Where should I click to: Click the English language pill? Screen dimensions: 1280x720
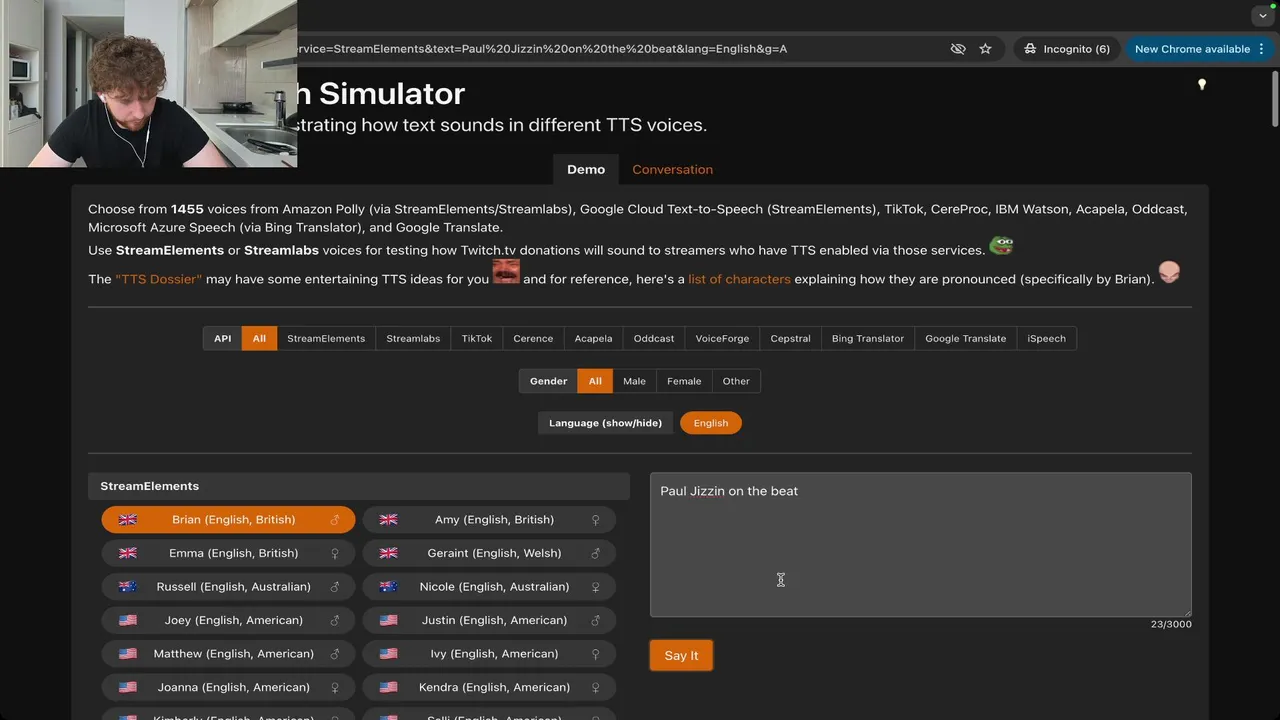[711, 423]
